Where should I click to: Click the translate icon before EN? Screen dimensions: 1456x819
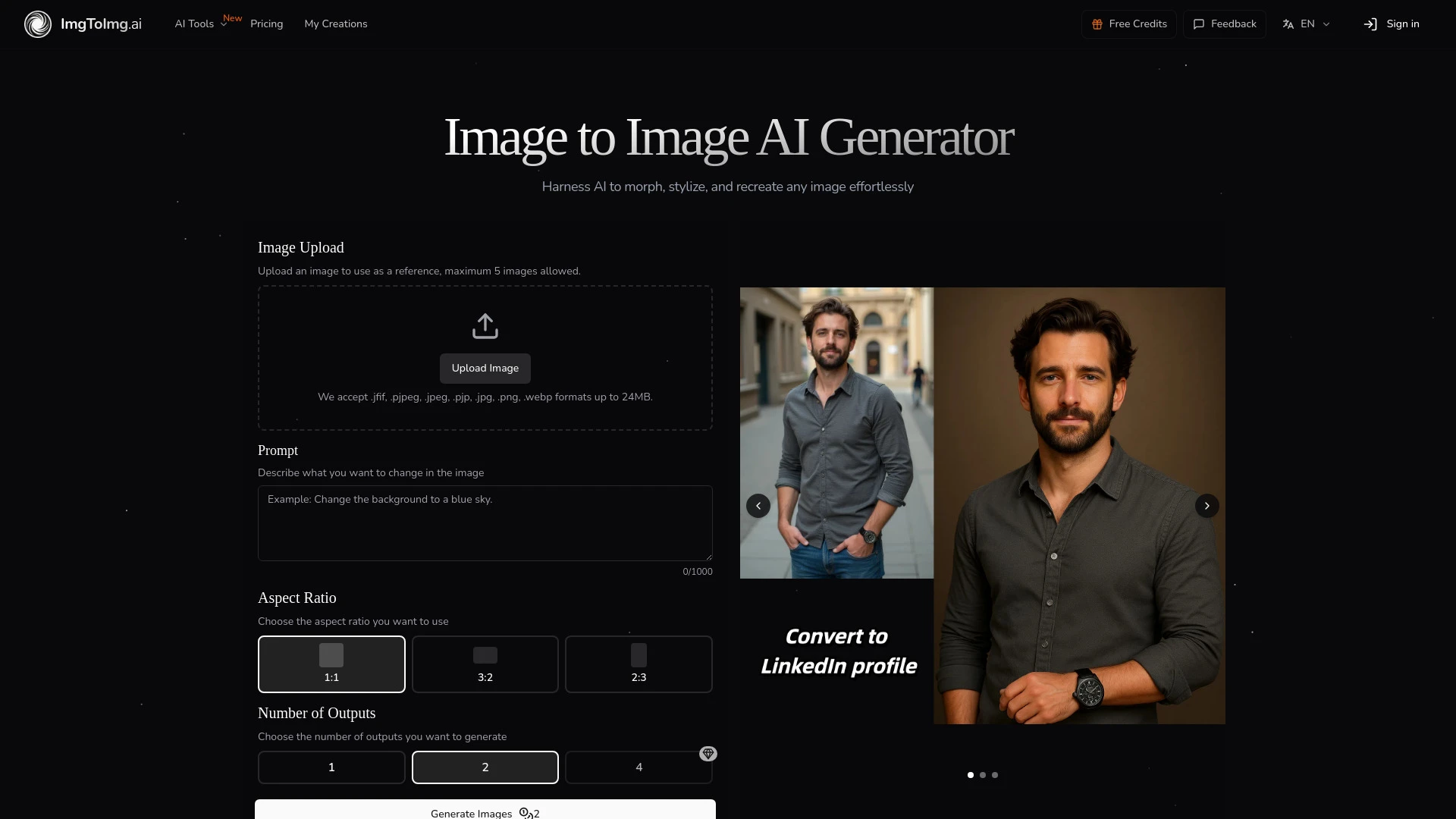(x=1288, y=24)
